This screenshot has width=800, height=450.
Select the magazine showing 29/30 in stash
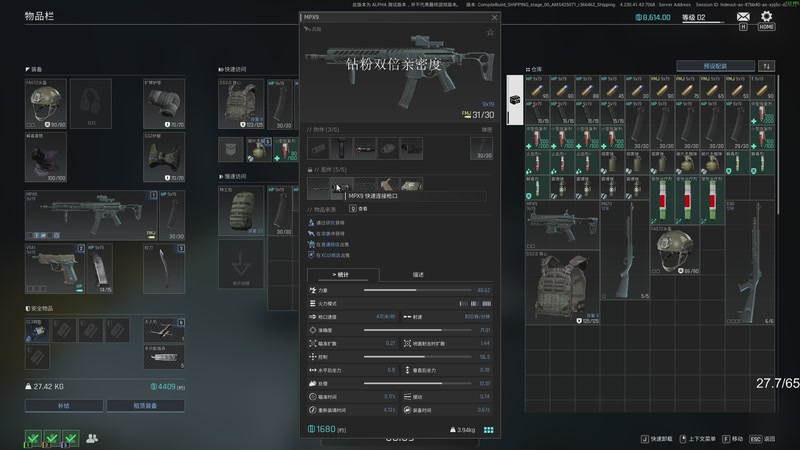[x=737, y=125]
